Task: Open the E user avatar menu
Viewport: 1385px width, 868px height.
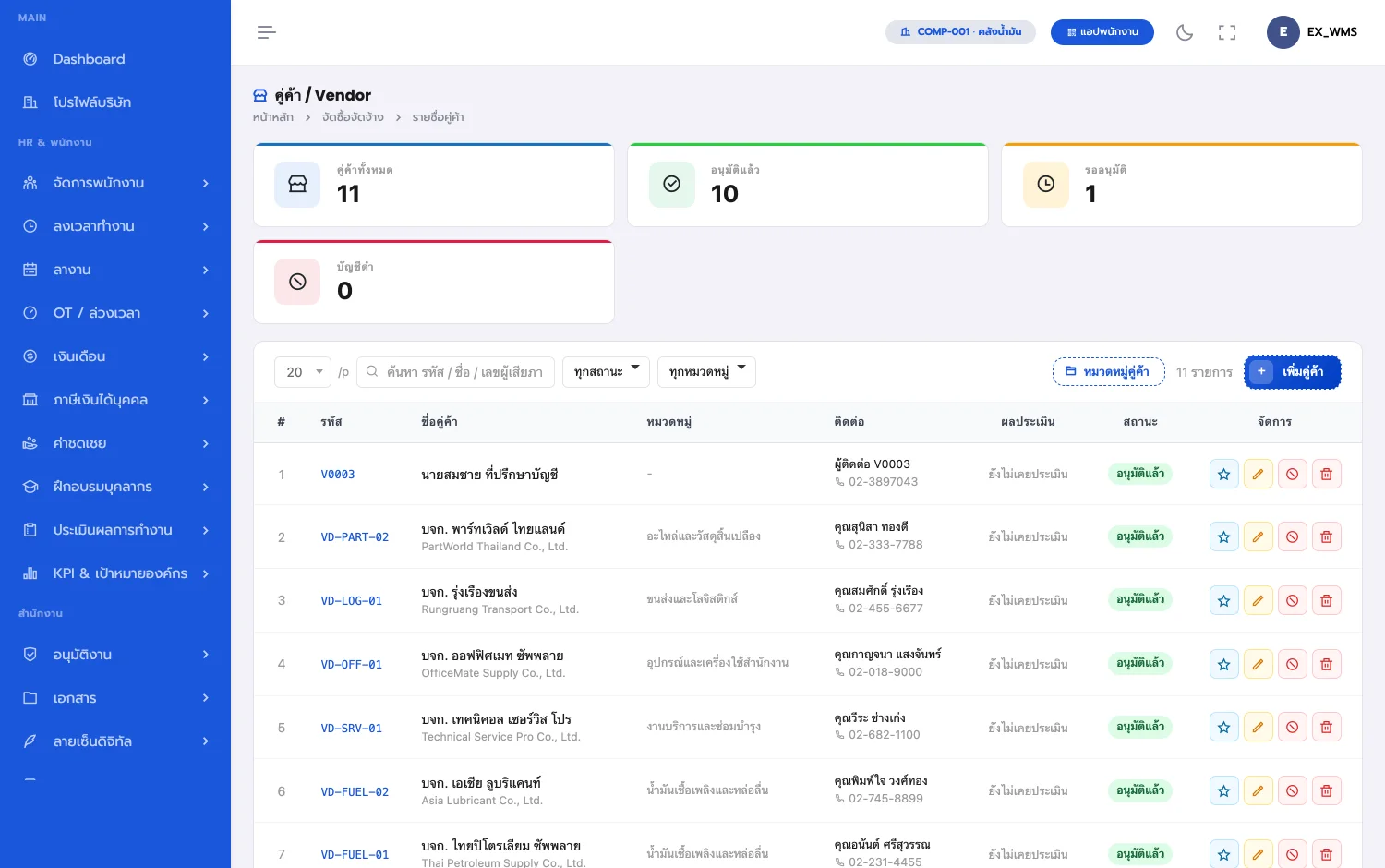Action: [1283, 32]
